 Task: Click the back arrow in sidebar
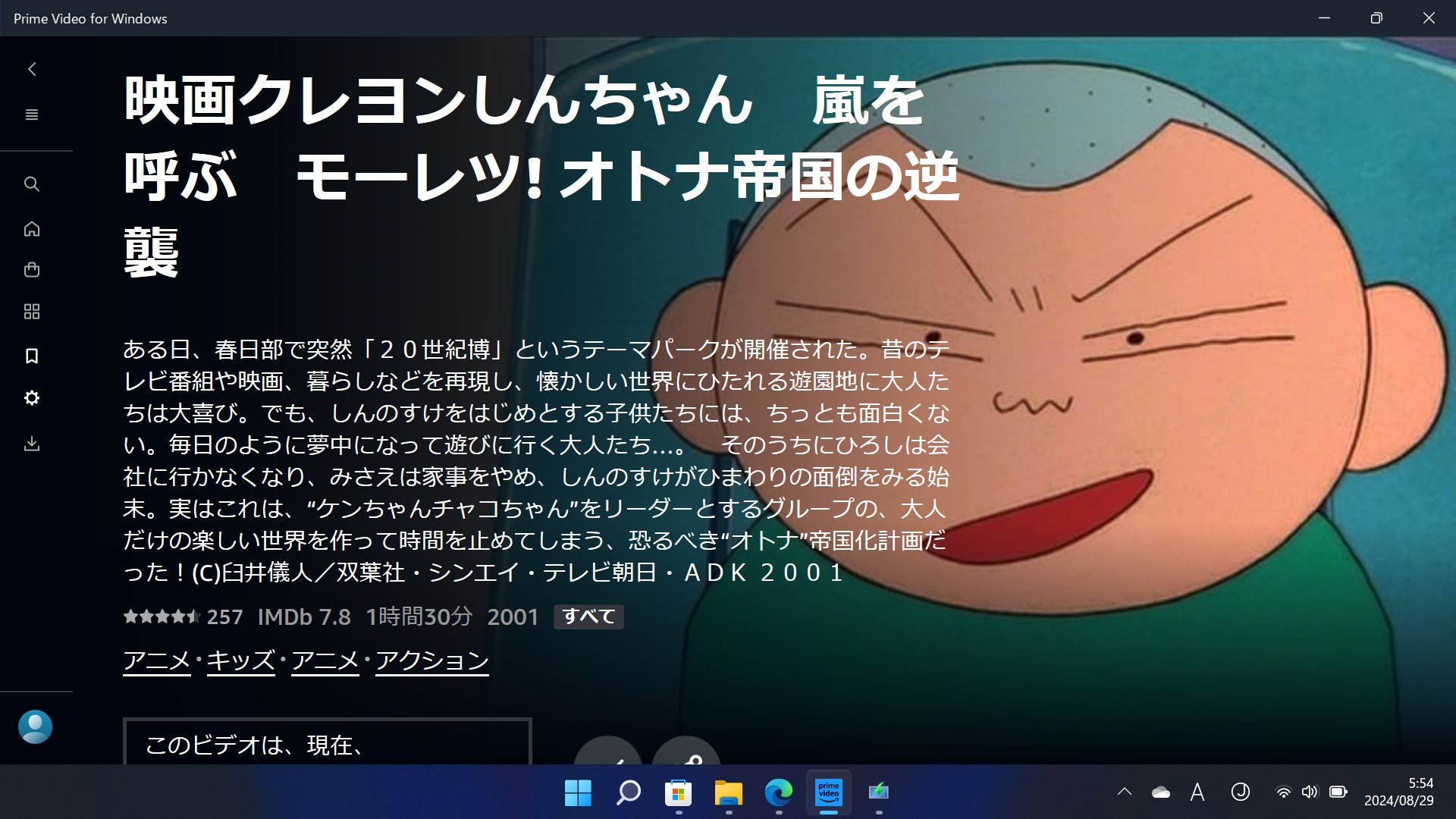[32, 69]
